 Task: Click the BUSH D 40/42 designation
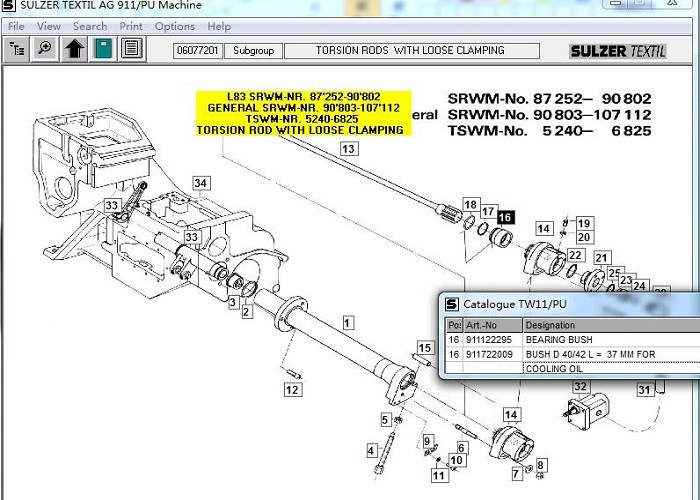pyautogui.click(x=590, y=354)
